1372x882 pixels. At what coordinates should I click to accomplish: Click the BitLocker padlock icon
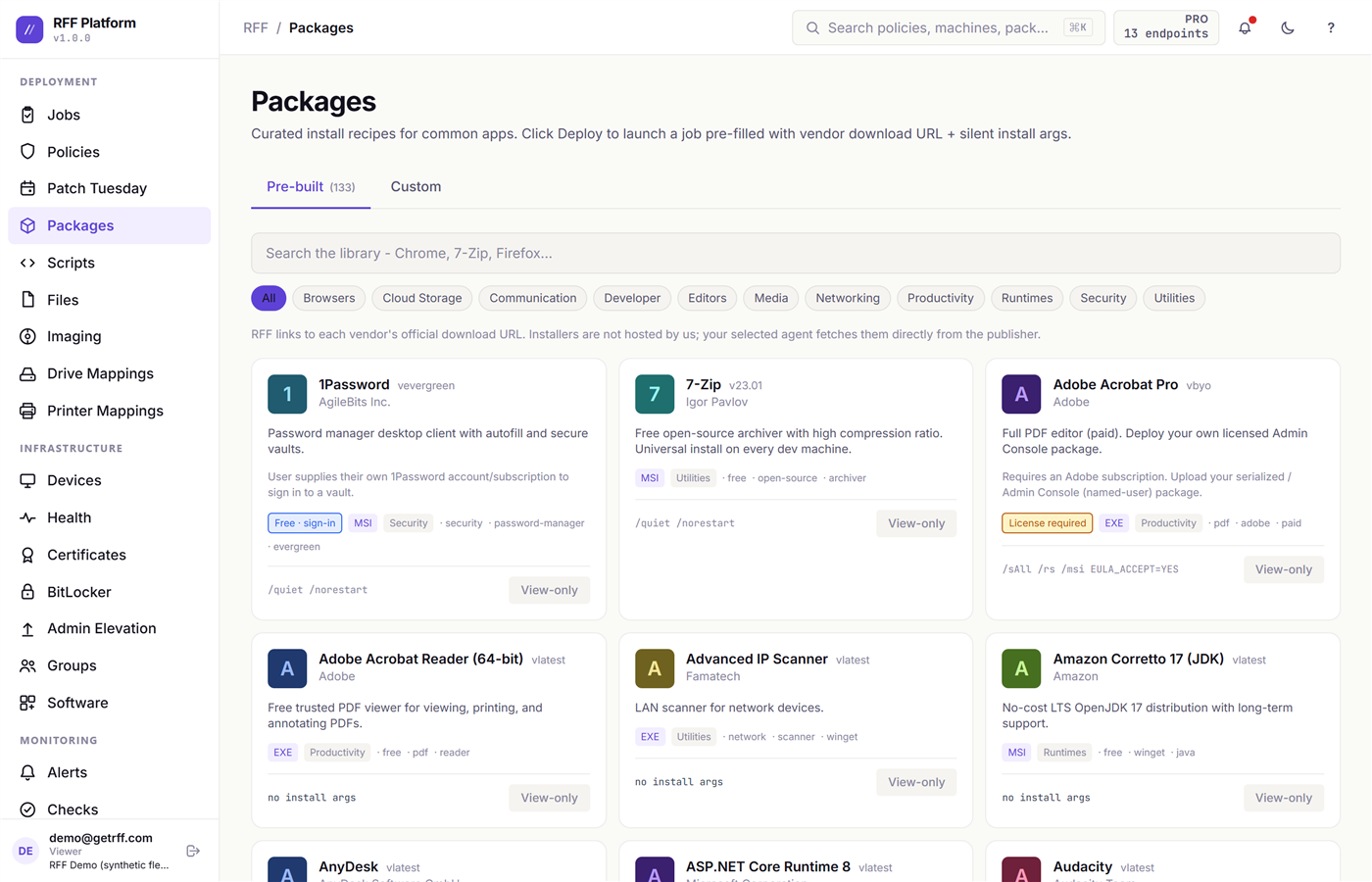pyautogui.click(x=27, y=592)
